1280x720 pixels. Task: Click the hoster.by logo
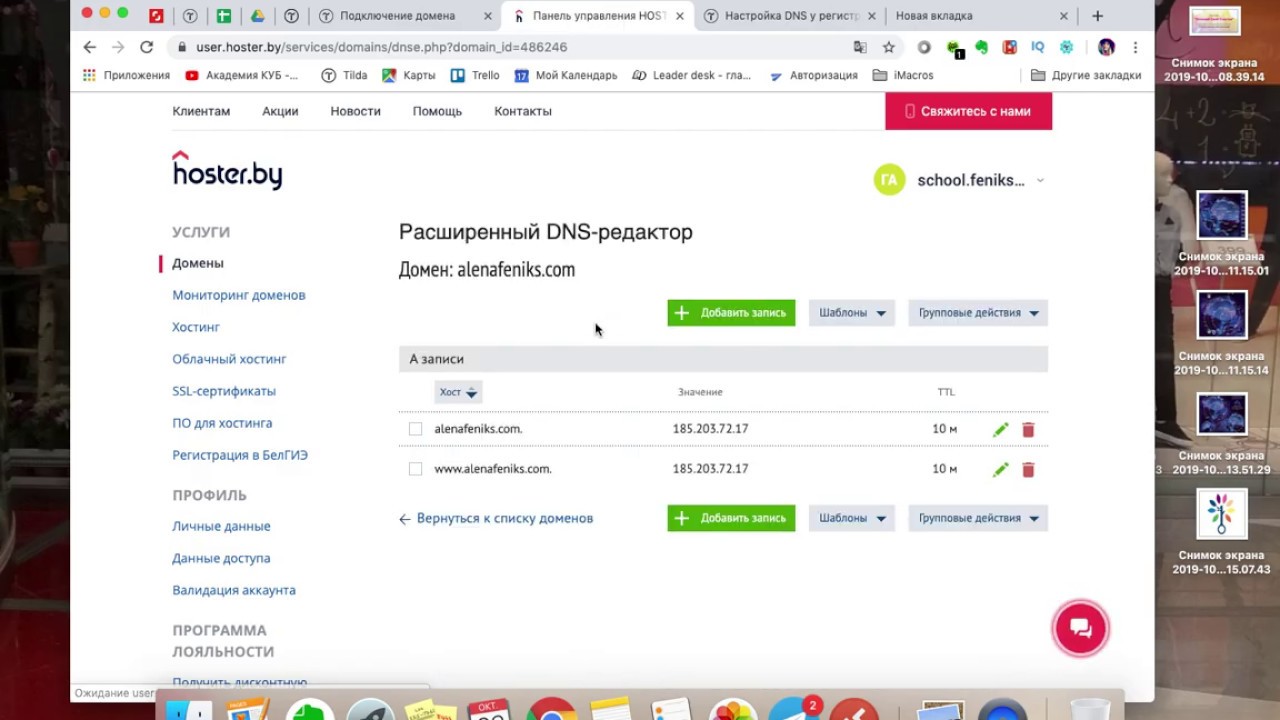pos(227,170)
